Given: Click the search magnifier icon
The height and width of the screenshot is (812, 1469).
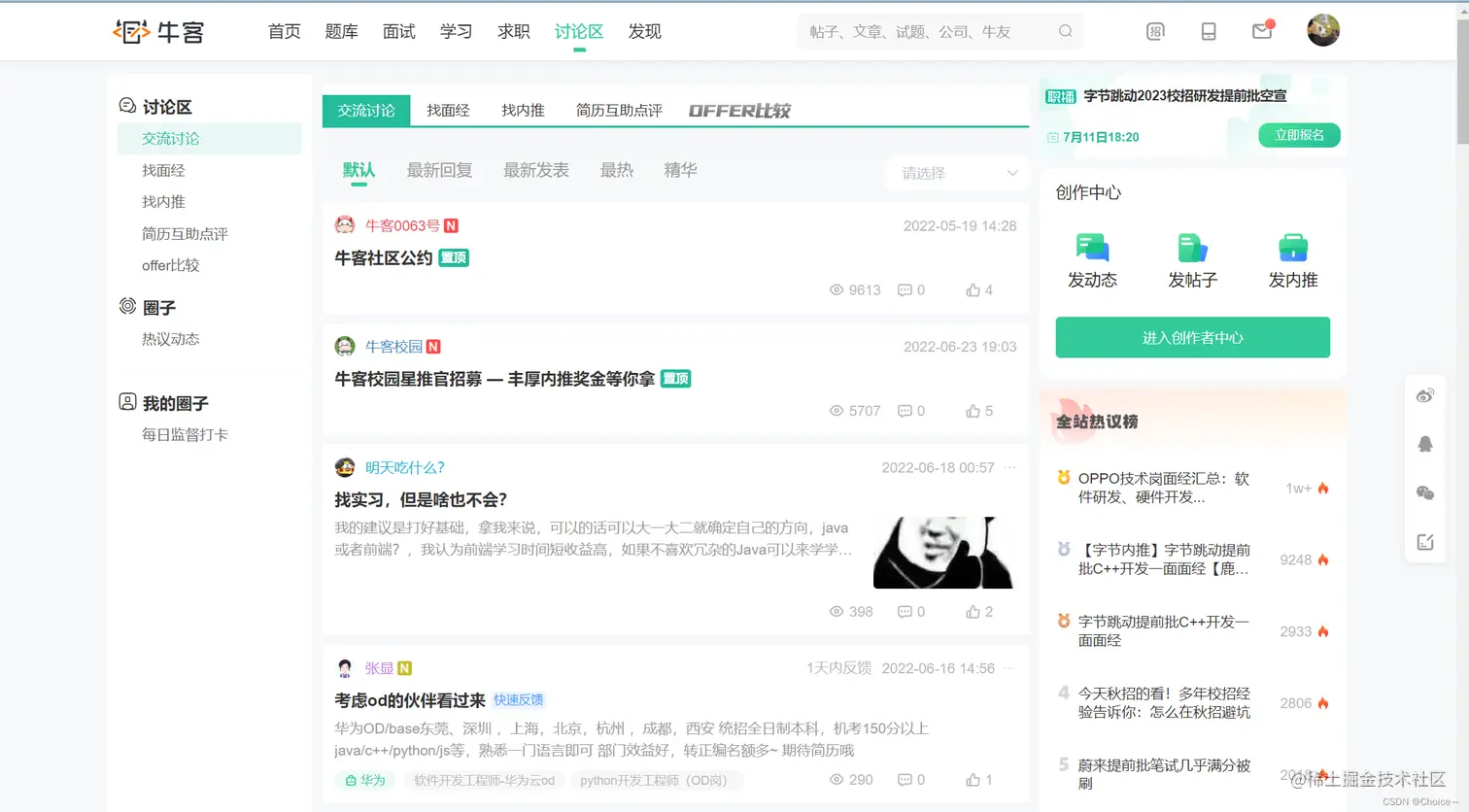Looking at the screenshot, I should (x=1065, y=31).
